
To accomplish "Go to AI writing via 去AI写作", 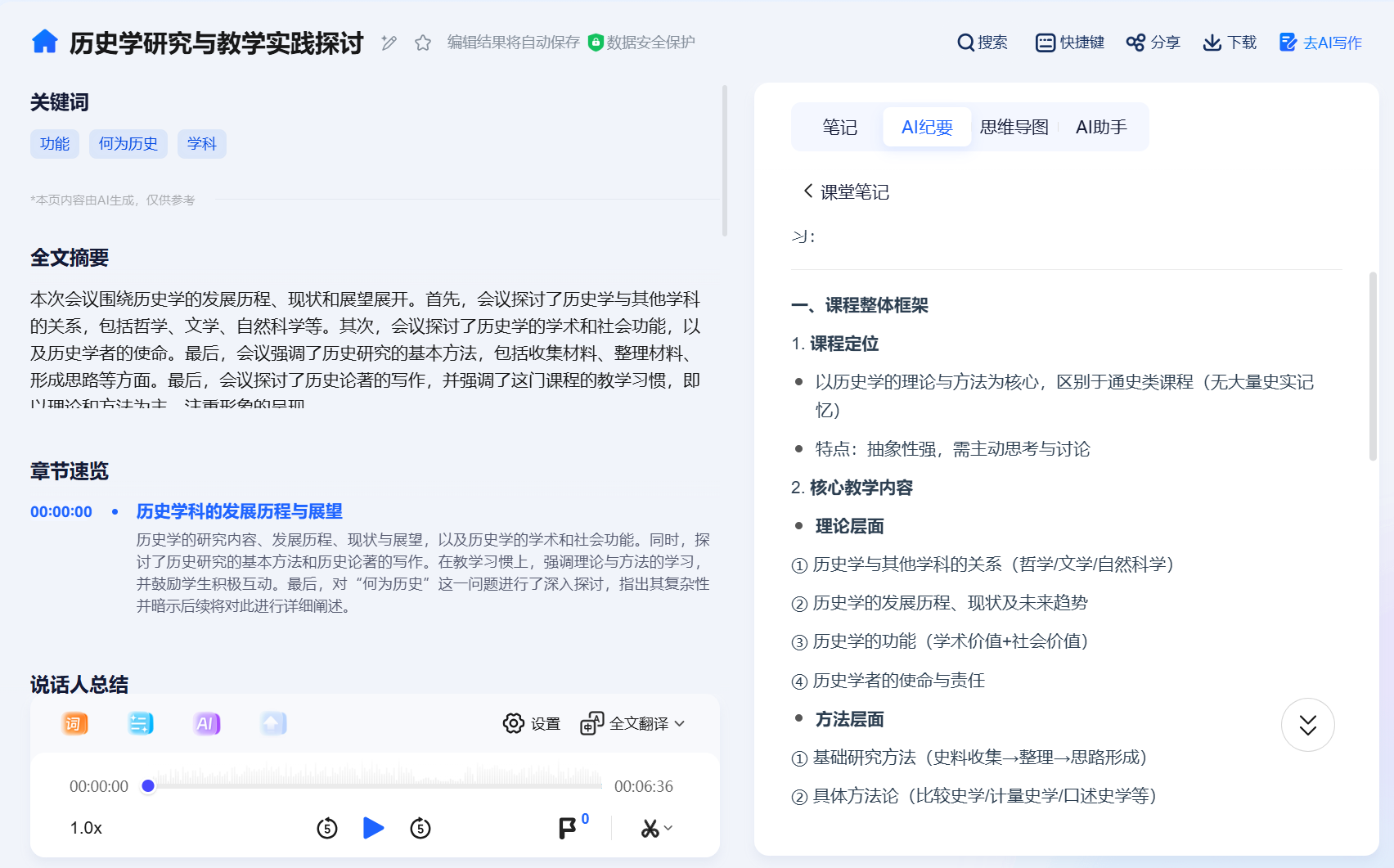I will pyautogui.click(x=1320, y=43).
